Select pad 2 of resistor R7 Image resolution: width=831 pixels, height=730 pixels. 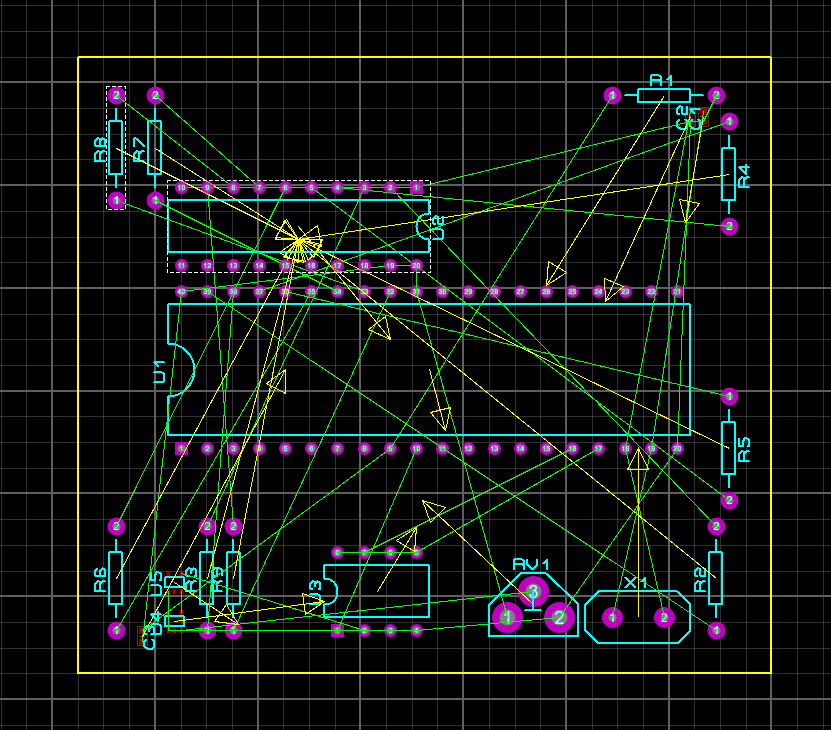pyautogui.click(x=155, y=95)
